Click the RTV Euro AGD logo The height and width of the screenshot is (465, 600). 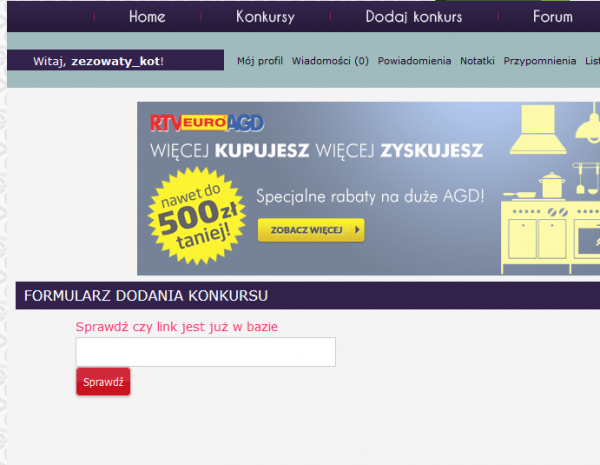(x=207, y=123)
